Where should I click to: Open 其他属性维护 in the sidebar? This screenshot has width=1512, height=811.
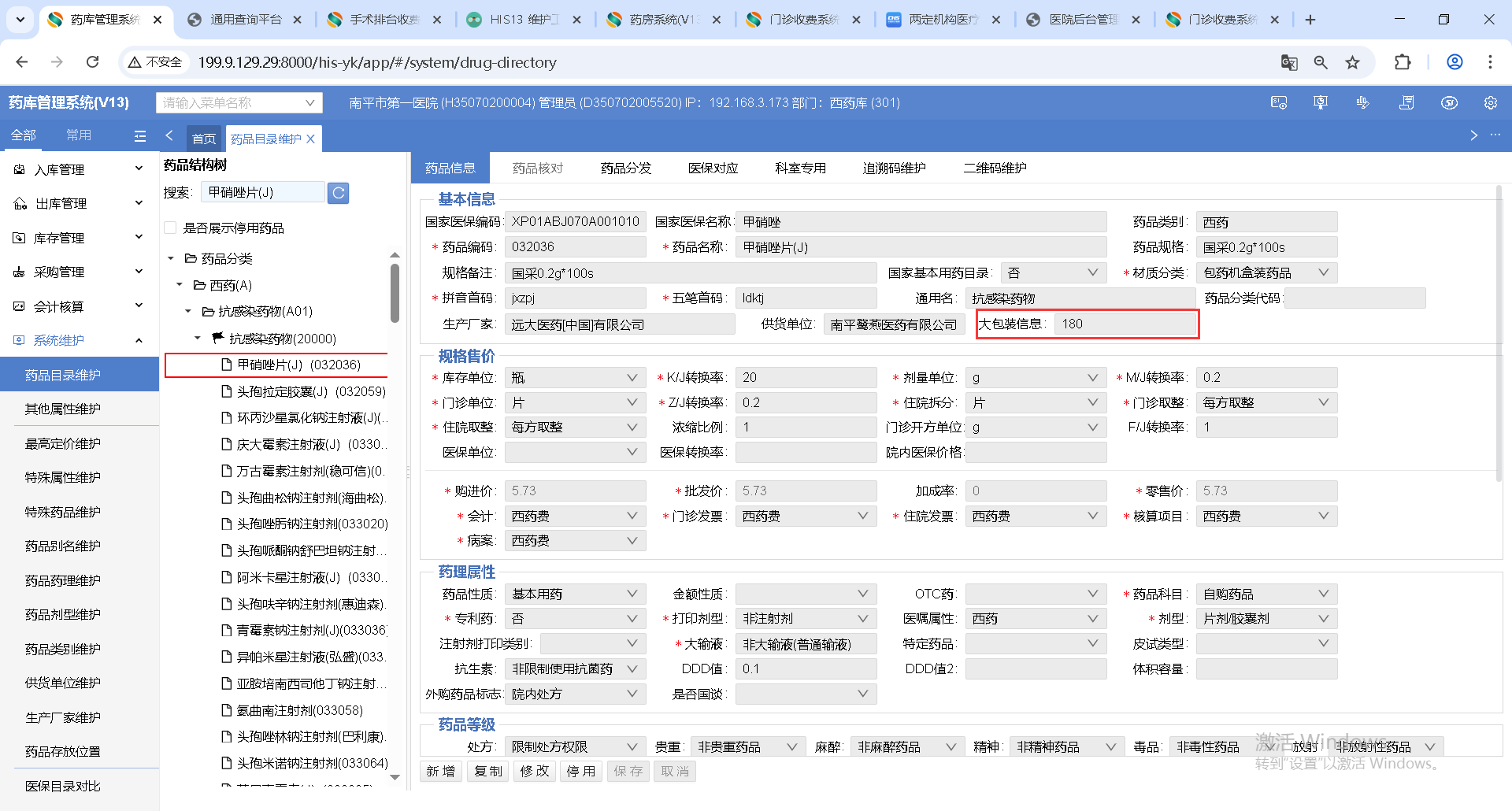(x=63, y=409)
